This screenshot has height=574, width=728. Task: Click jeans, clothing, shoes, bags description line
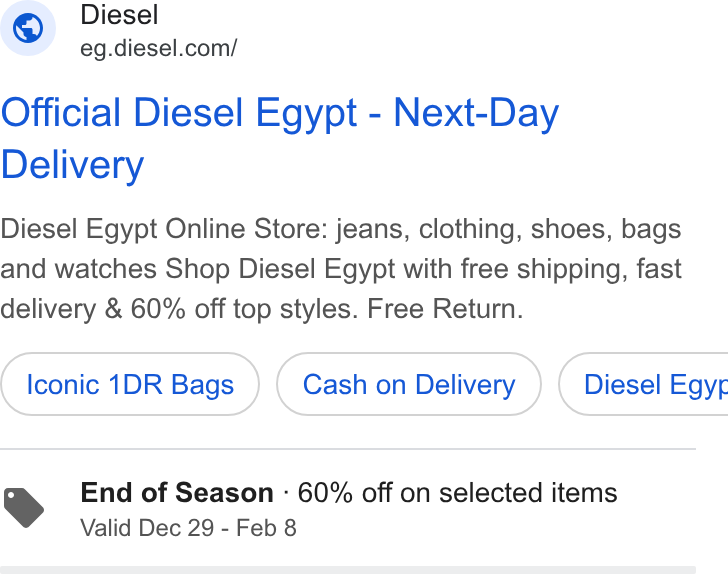pos(508,229)
